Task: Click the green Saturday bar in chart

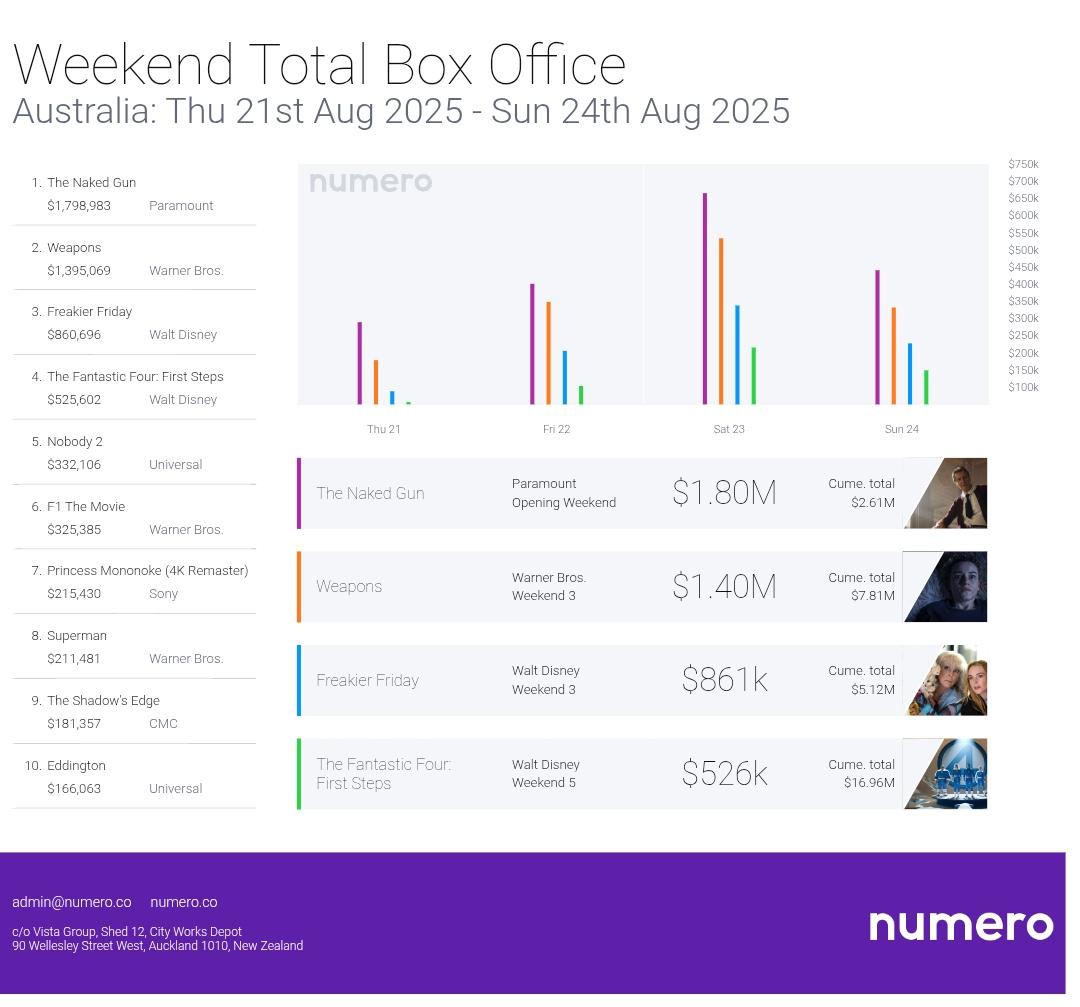Action: [x=754, y=376]
